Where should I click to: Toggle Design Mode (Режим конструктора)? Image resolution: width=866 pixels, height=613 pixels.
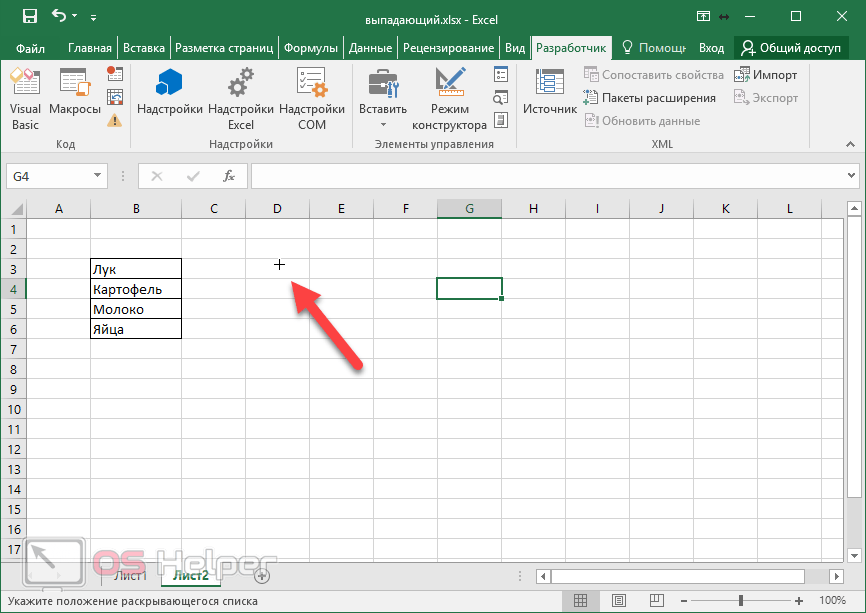(450, 99)
